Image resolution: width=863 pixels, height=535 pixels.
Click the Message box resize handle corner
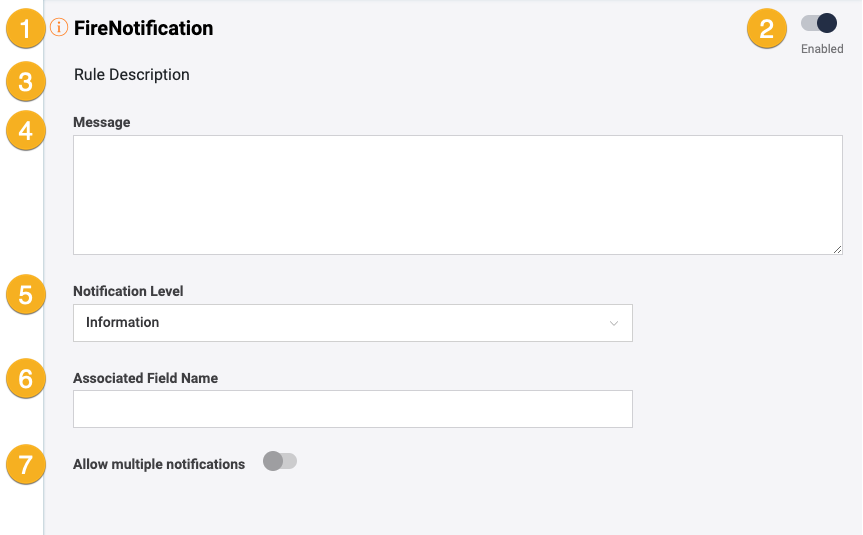coord(837,249)
